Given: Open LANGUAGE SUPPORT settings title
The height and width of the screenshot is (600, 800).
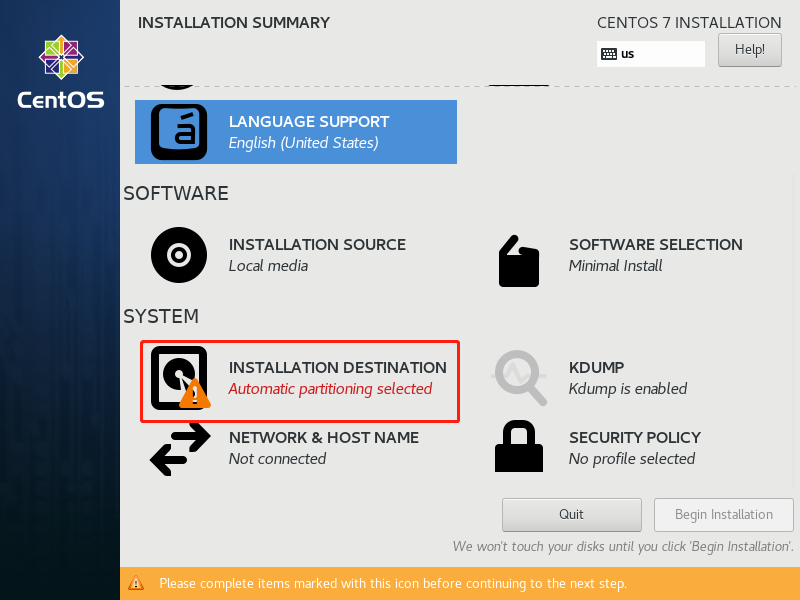Looking at the screenshot, I should [x=309, y=122].
